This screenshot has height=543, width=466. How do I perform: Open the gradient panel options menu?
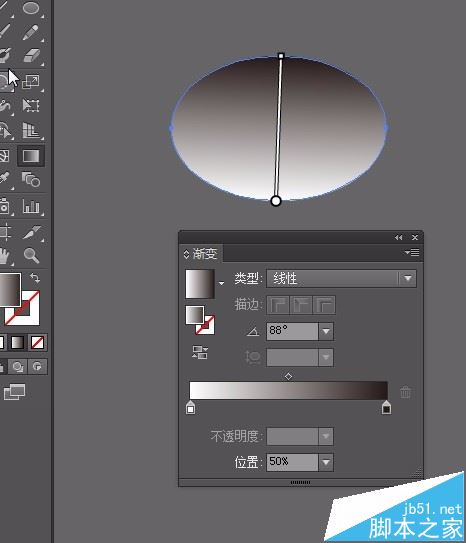tap(412, 252)
